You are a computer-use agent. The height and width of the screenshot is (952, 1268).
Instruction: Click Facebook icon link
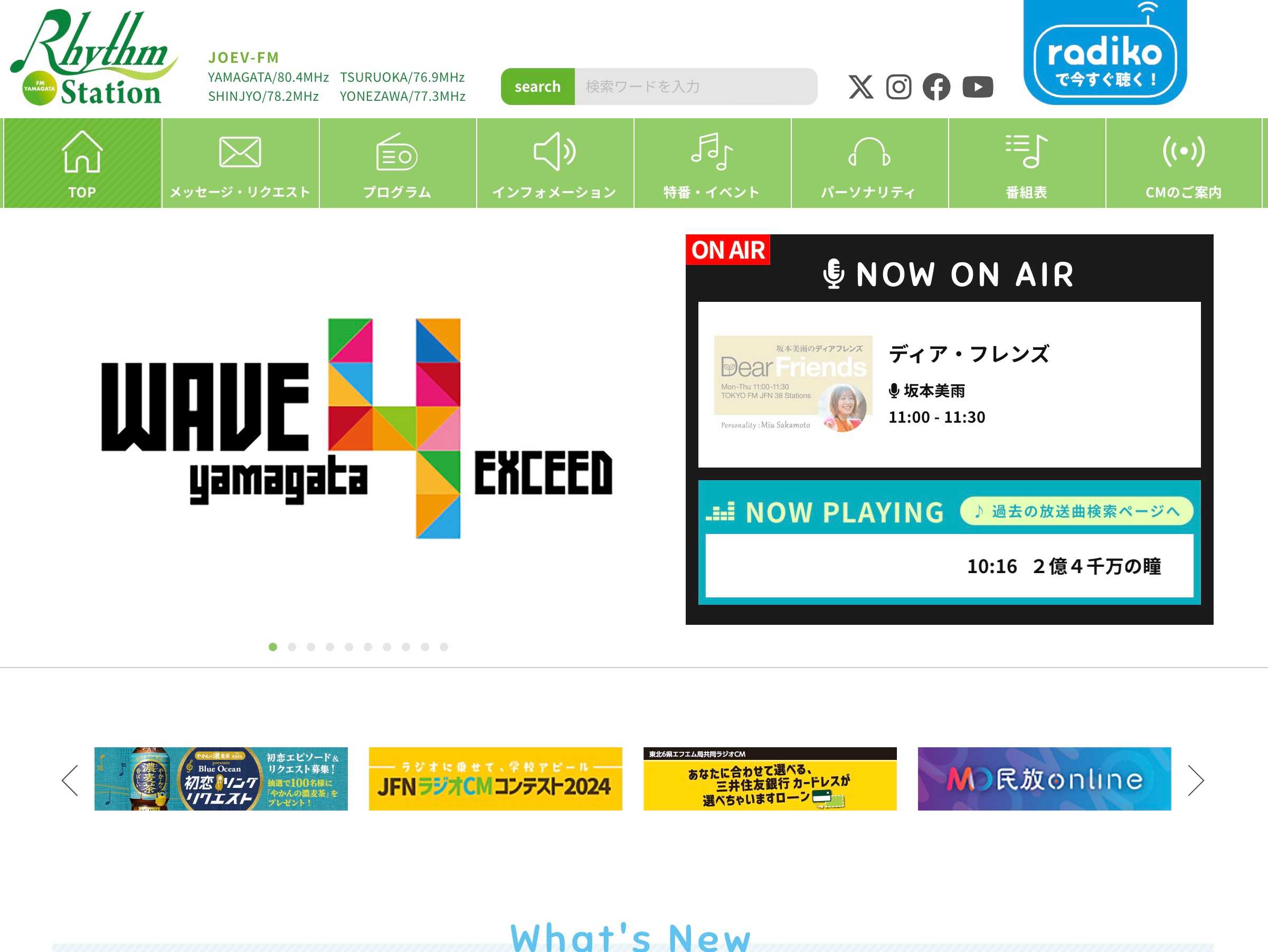pyautogui.click(x=937, y=86)
